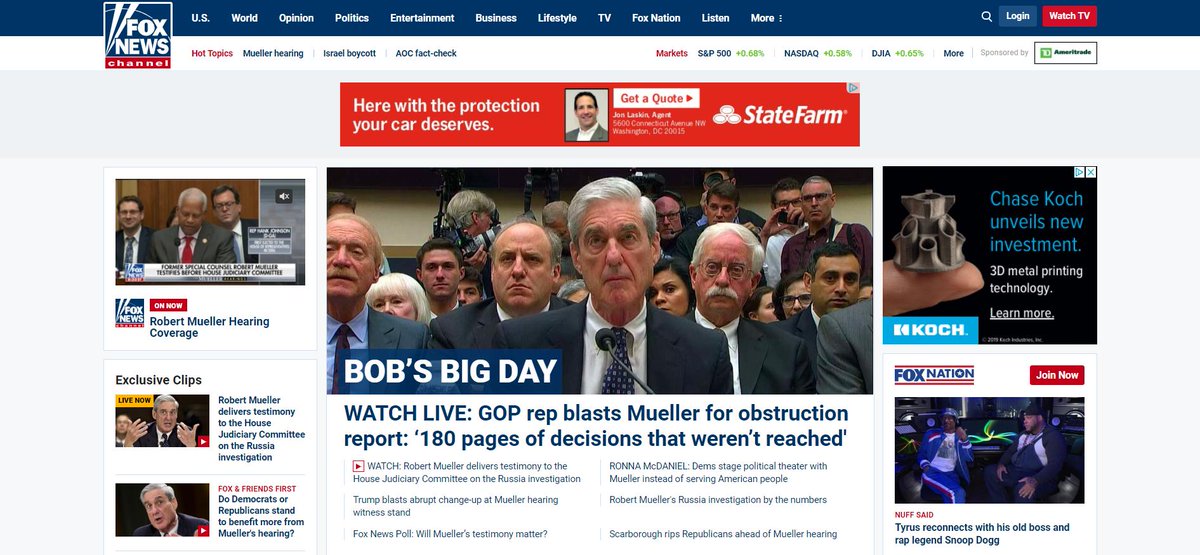The height and width of the screenshot is (555, 1200).
Task: Click the Markets link
Action: point(672,53)
